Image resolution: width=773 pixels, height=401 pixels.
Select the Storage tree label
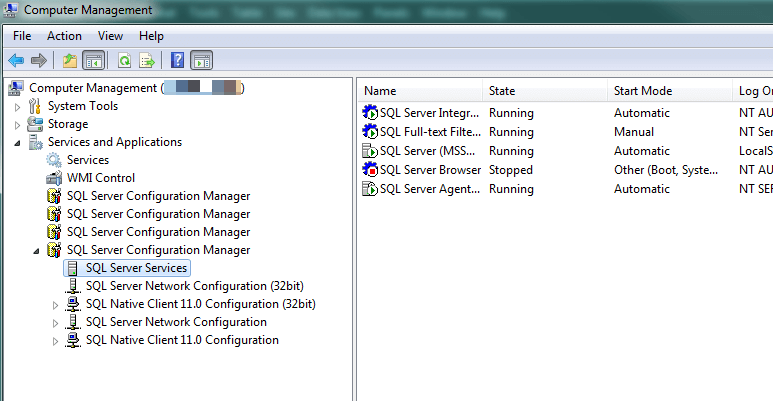click(x=68, y=124)
